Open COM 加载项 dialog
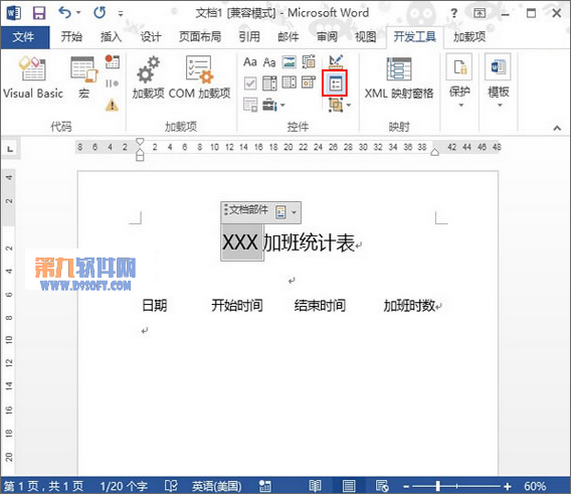This screenshot has width=571, height=494. click(199, 78)
